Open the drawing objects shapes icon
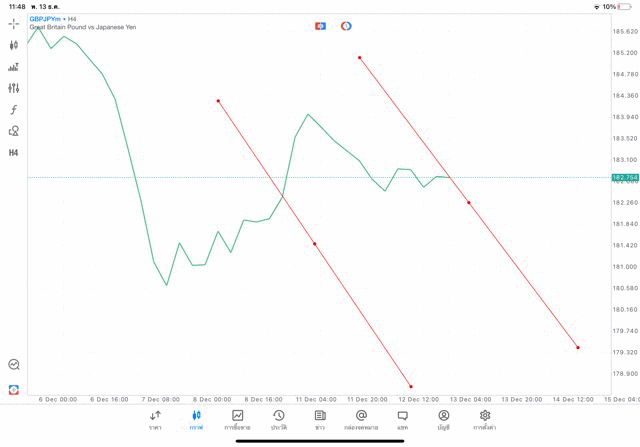The width and height of the screenshot is (640, 447). (13, 131)
